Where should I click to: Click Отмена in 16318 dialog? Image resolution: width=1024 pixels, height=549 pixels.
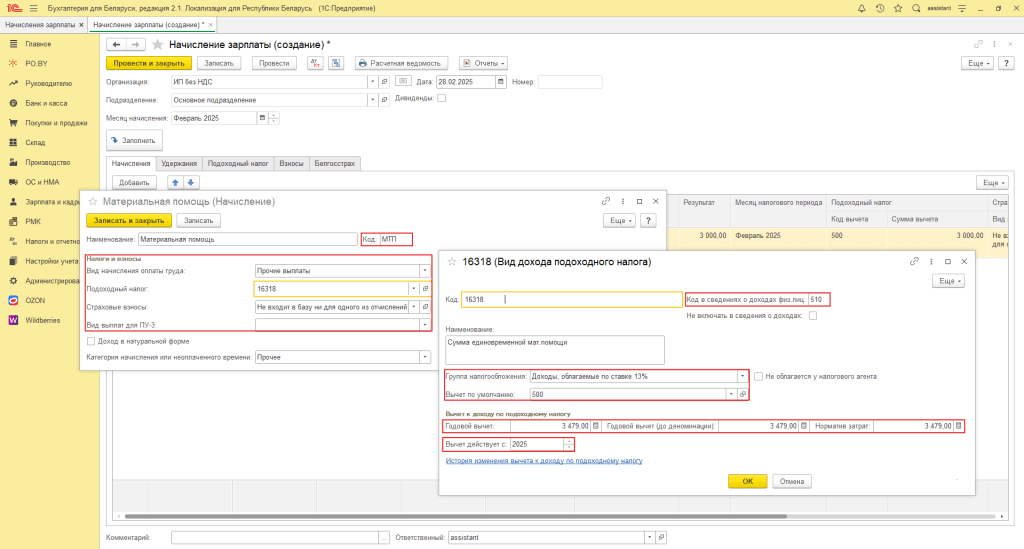[x=792, y=481]
